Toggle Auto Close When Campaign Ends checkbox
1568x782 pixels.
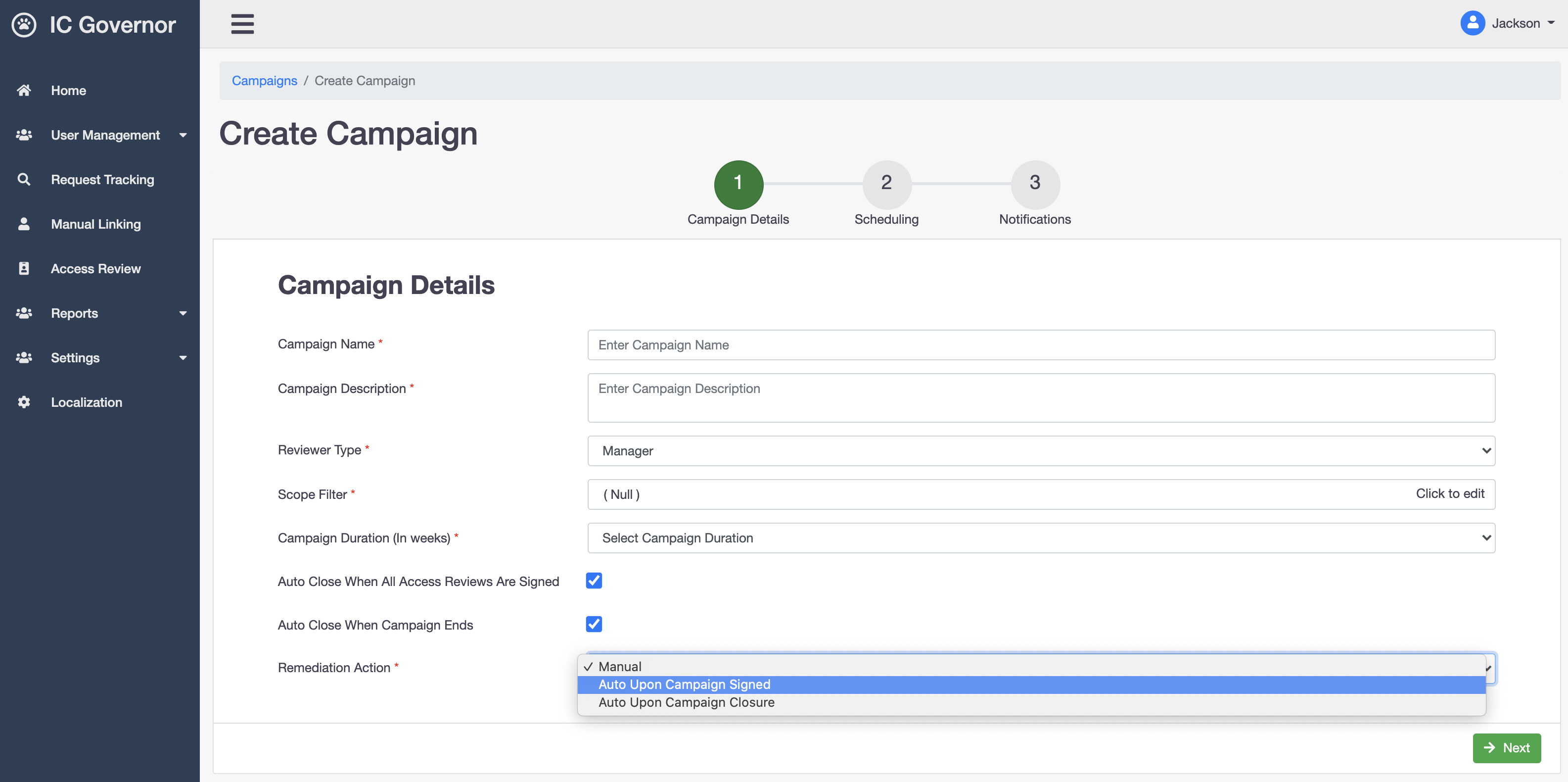point(595,624)
